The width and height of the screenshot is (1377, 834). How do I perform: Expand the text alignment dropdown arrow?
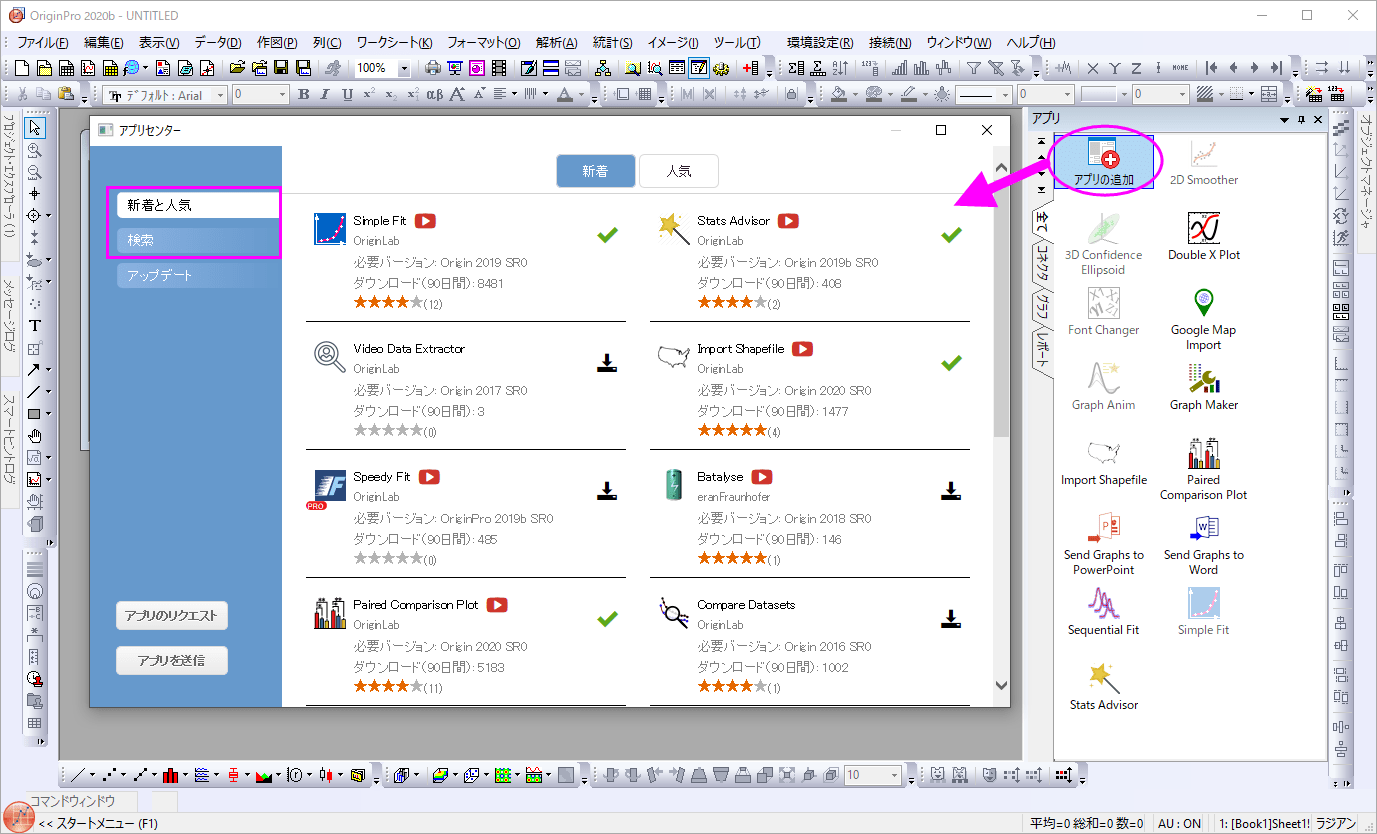(x=514, y=95)
